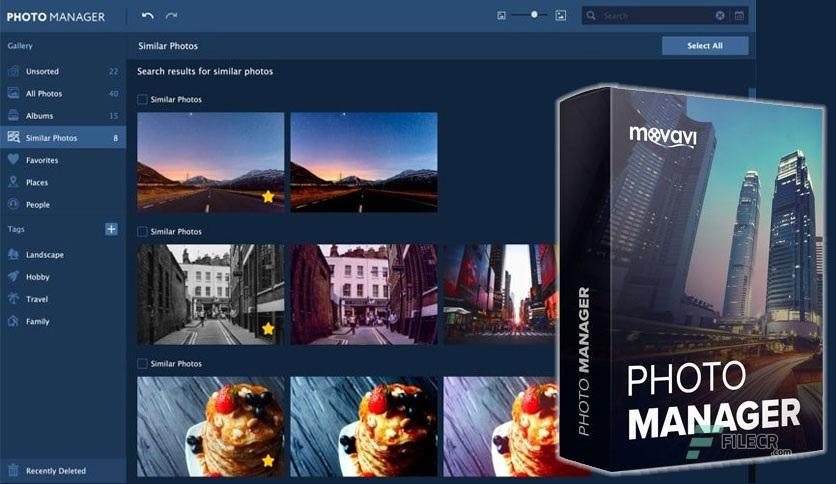Select the middle pancake photo

364,426
